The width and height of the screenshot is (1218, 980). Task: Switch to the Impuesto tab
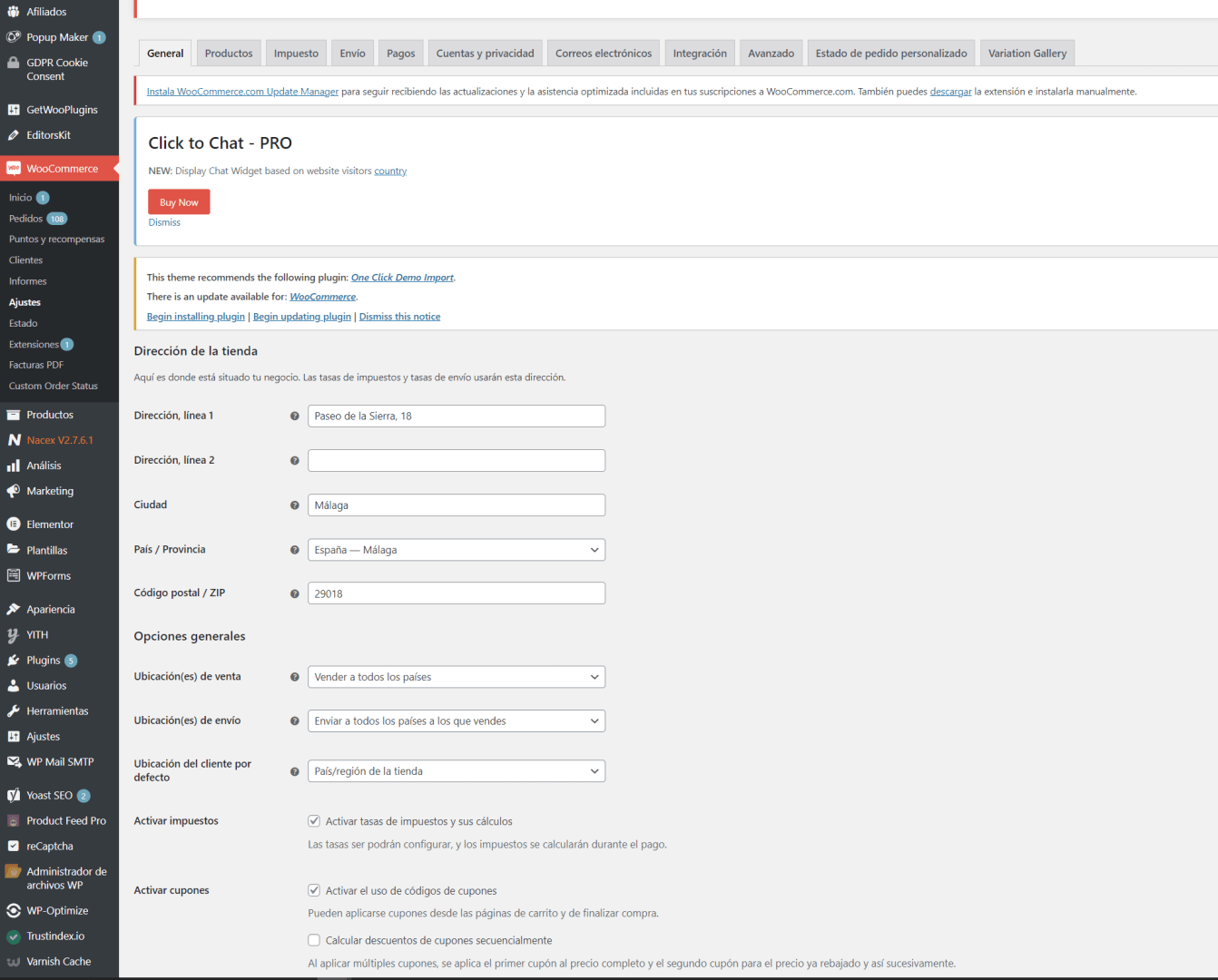297,54
